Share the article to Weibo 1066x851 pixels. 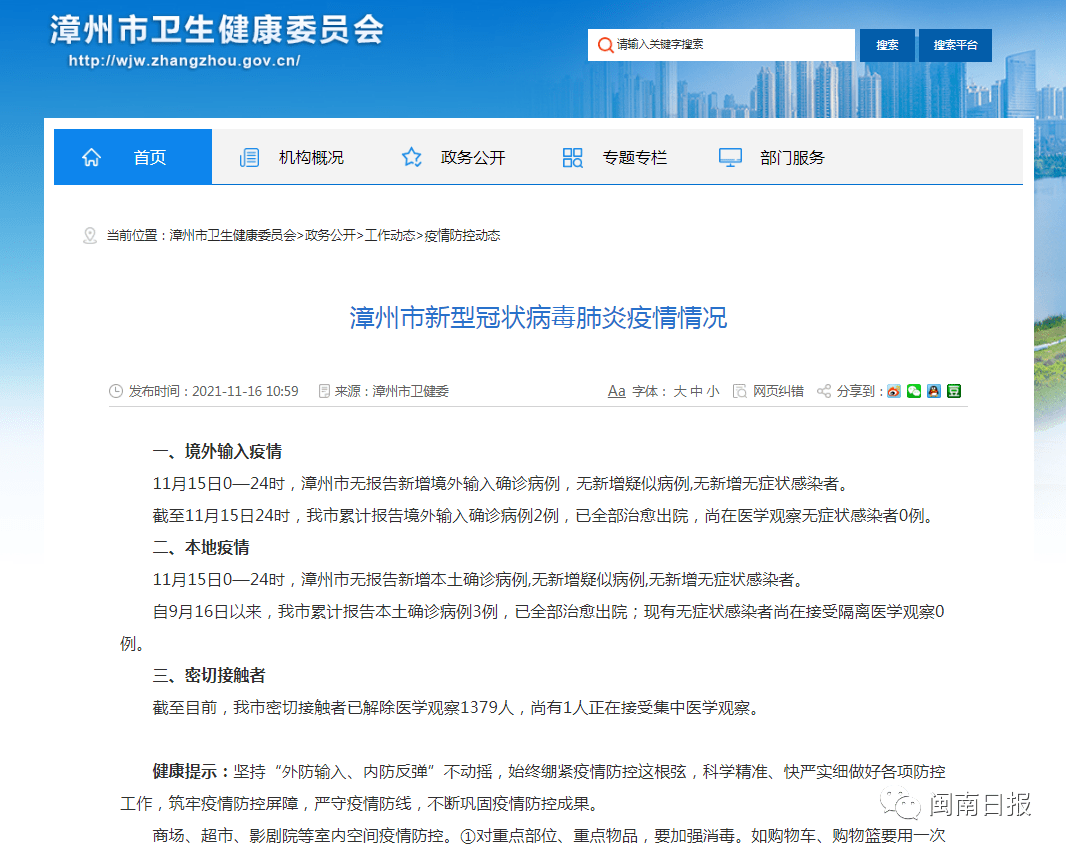pos(894,391)
